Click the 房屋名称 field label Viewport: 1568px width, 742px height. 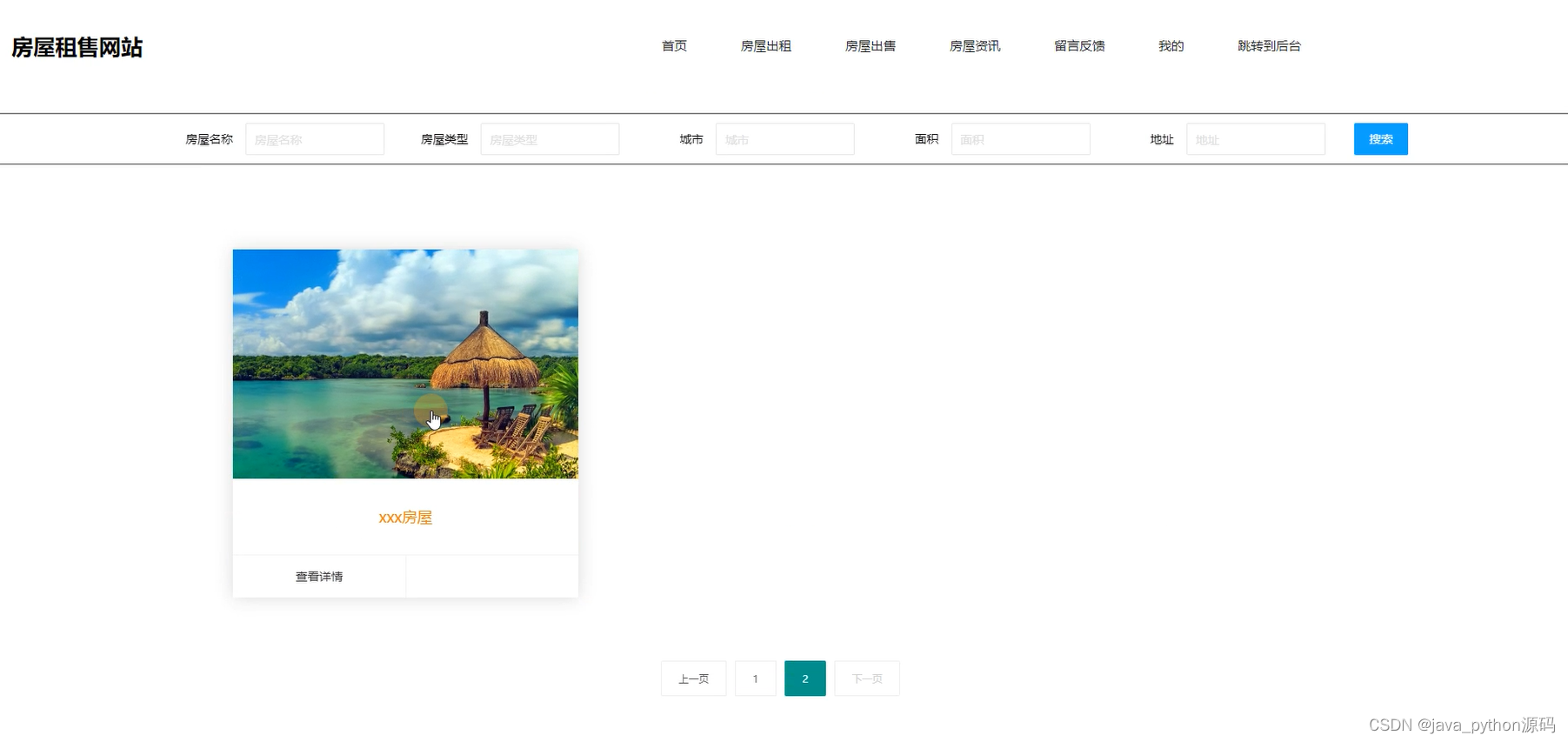click(209, 139)
